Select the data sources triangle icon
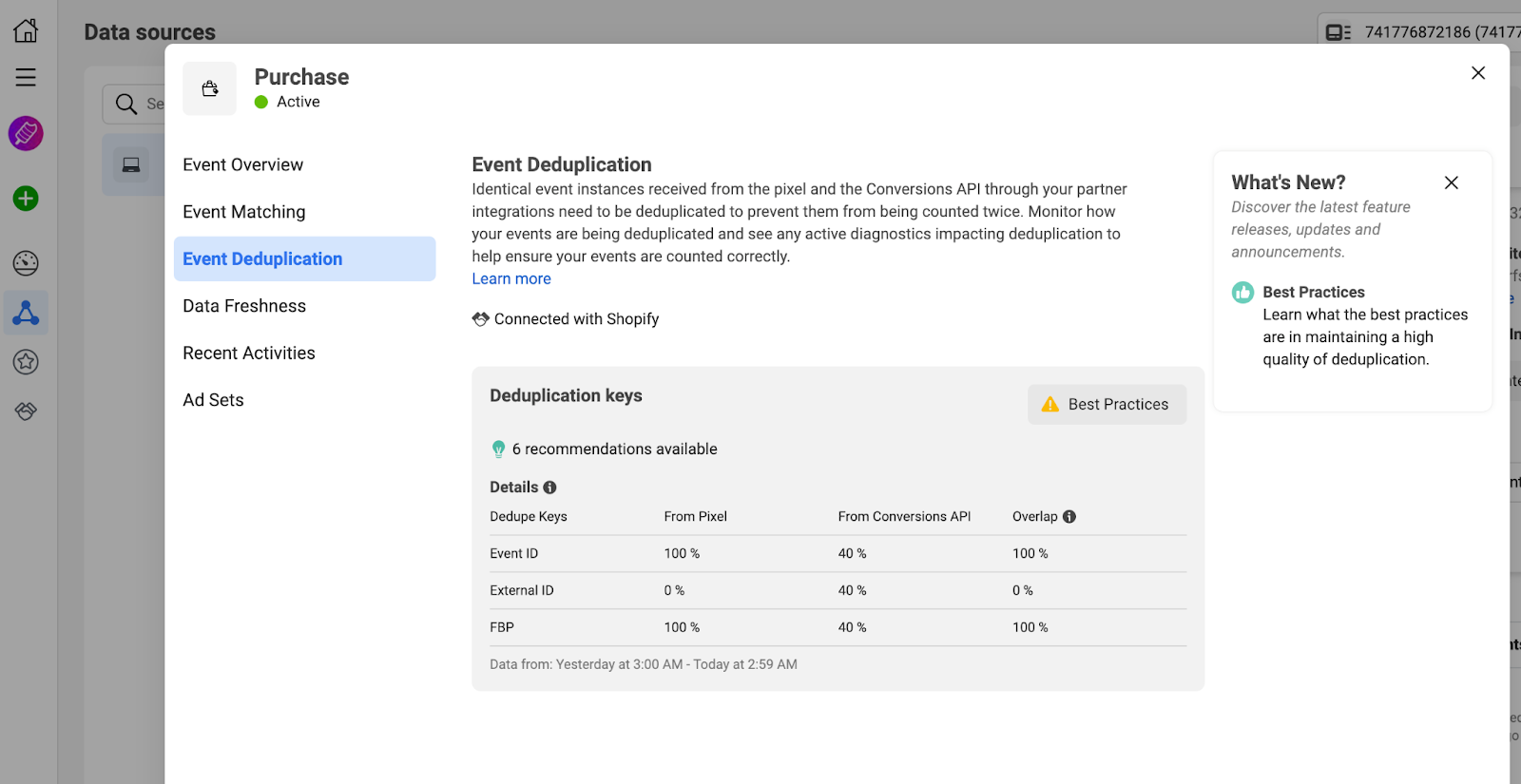 [26, 313]
